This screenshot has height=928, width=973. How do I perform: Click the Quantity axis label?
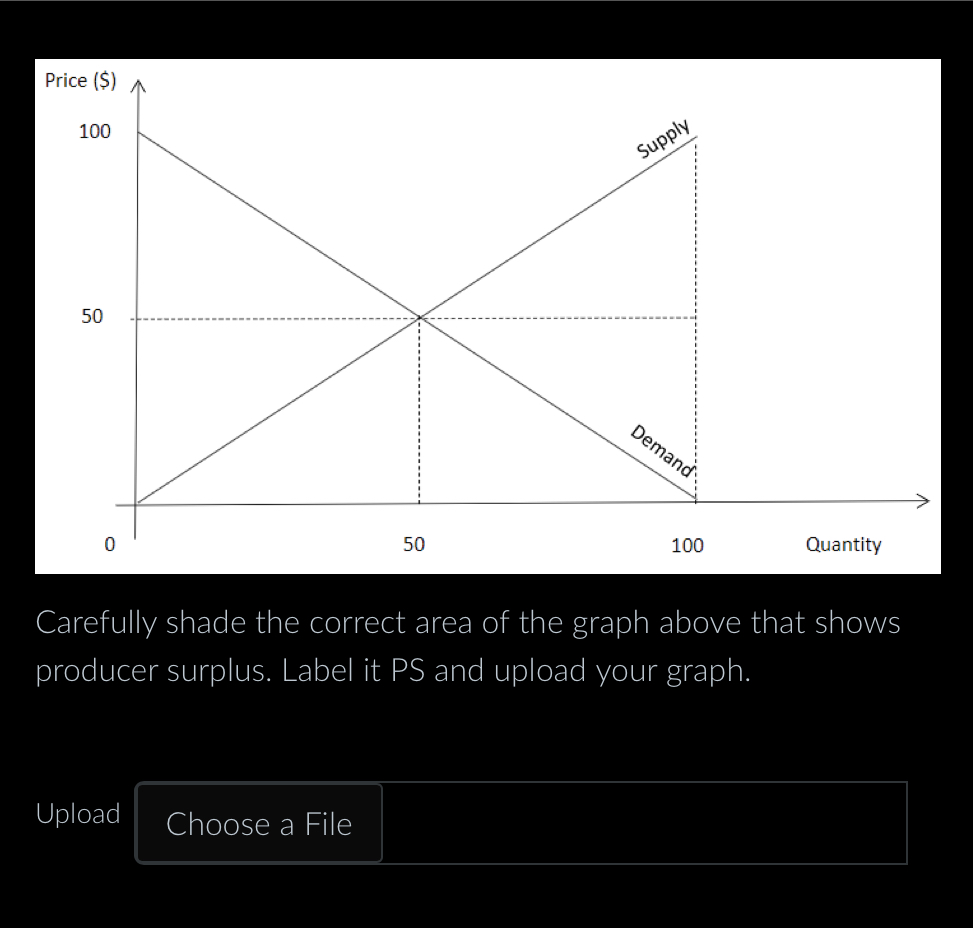point(843,544)
